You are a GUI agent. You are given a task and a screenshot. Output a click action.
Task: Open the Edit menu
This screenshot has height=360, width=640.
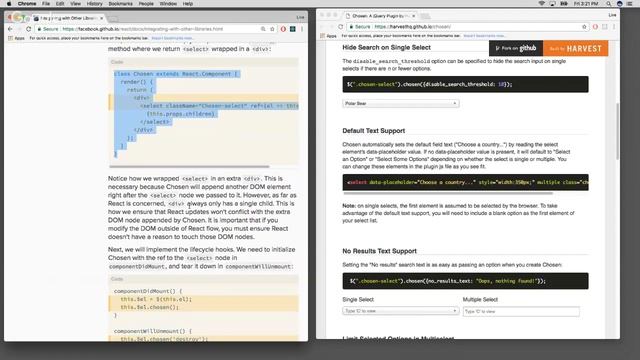(x=60, y=4)
